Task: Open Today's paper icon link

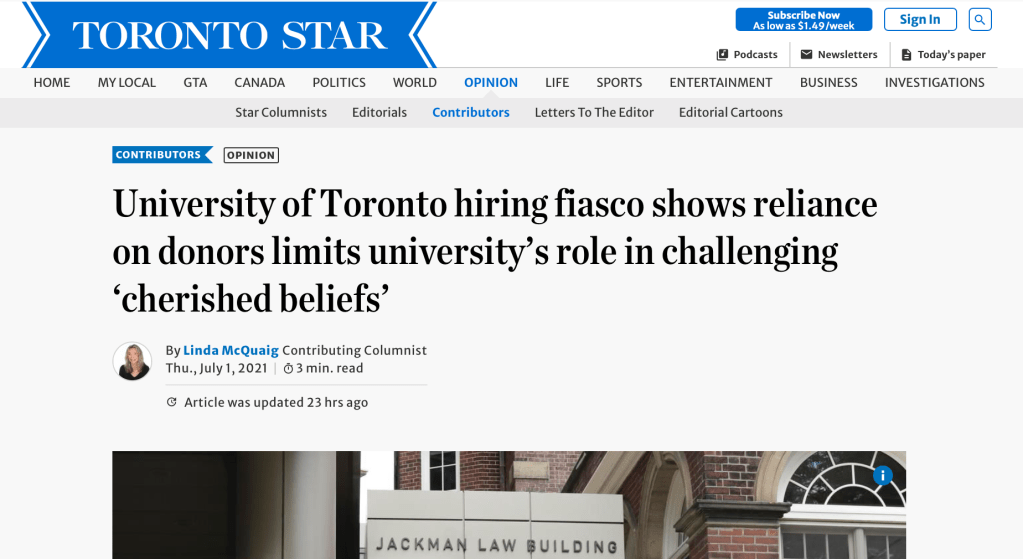Action: coord(906,55)
